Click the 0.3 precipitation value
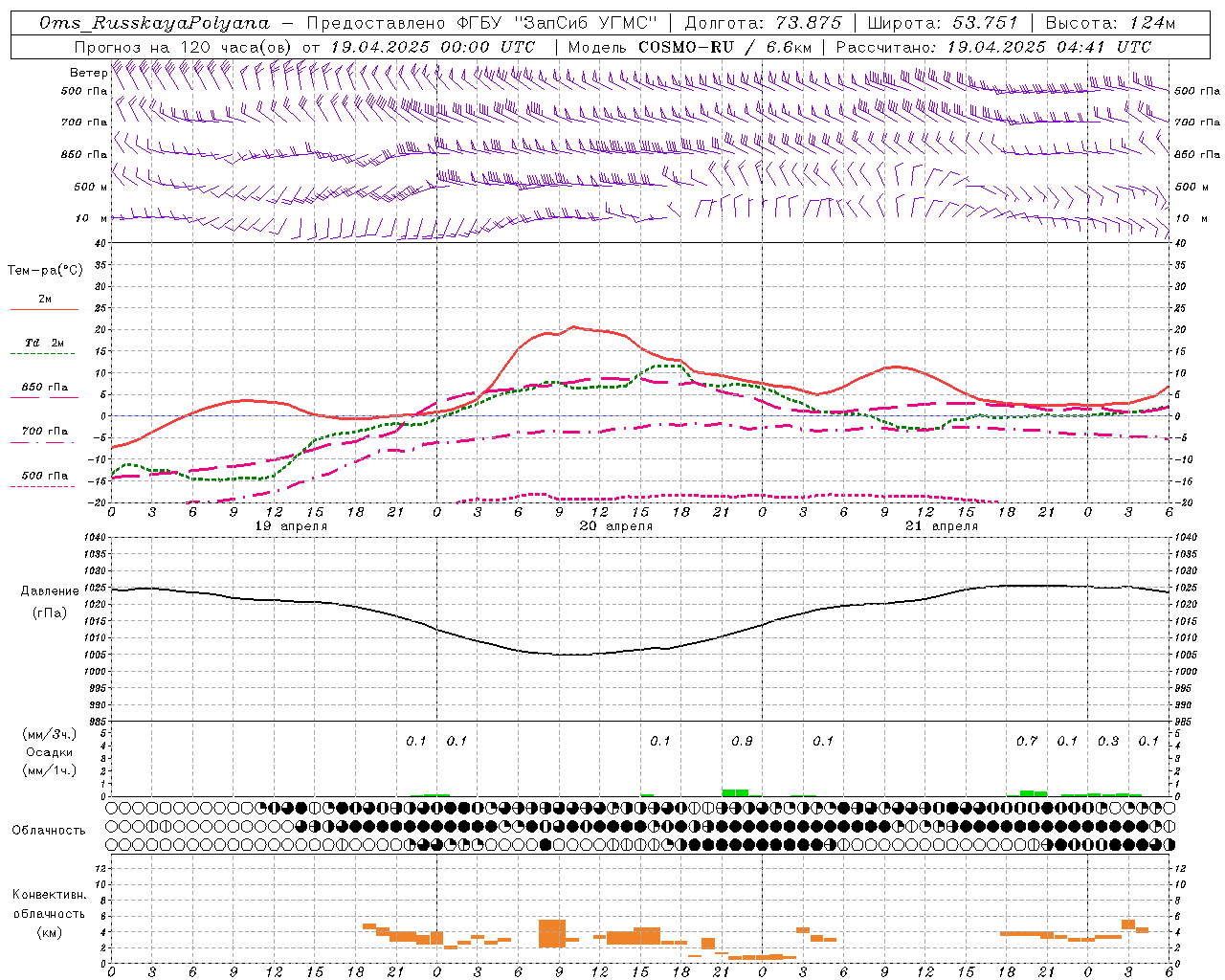Screen dimensions: 1225x980 click(x=1108, y=741)
